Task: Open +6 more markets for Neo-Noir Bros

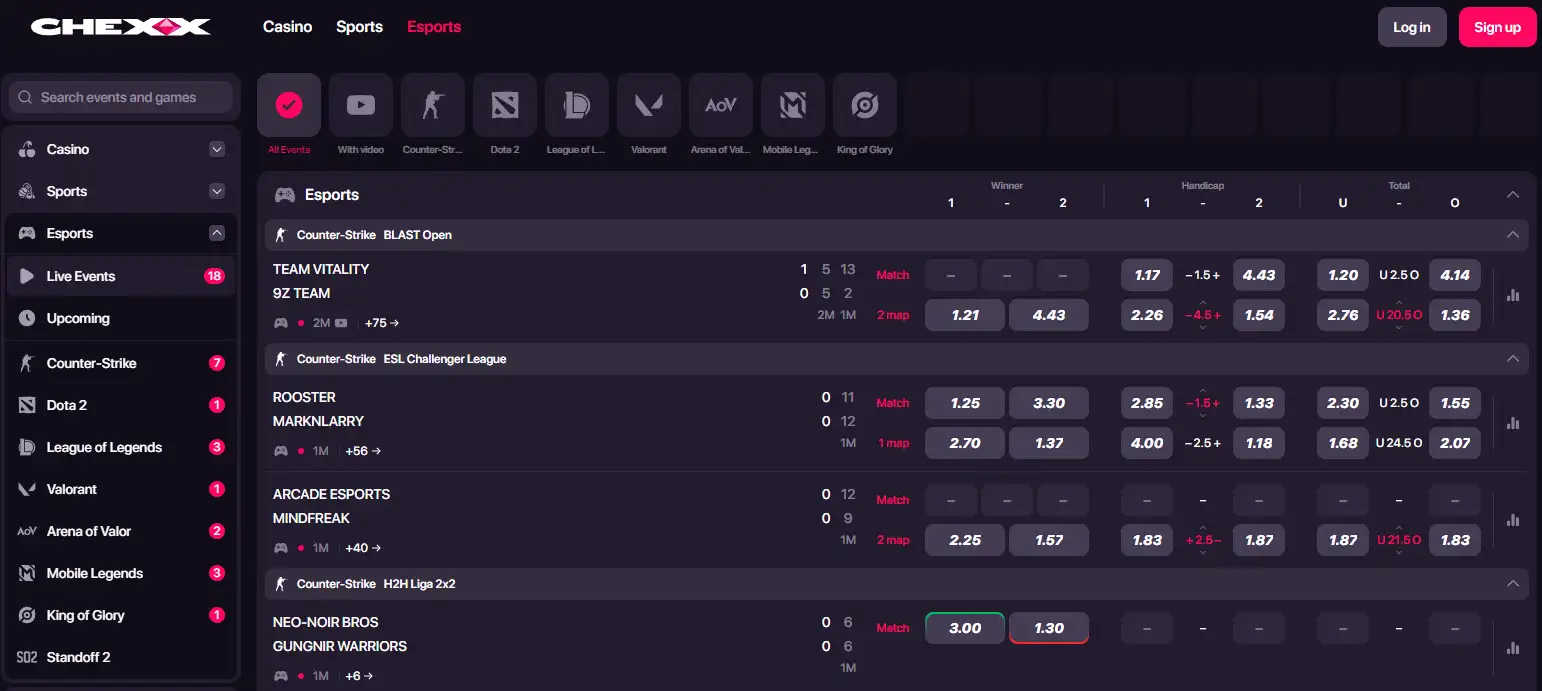Action: pyautogui.click(x=359, y=676)
